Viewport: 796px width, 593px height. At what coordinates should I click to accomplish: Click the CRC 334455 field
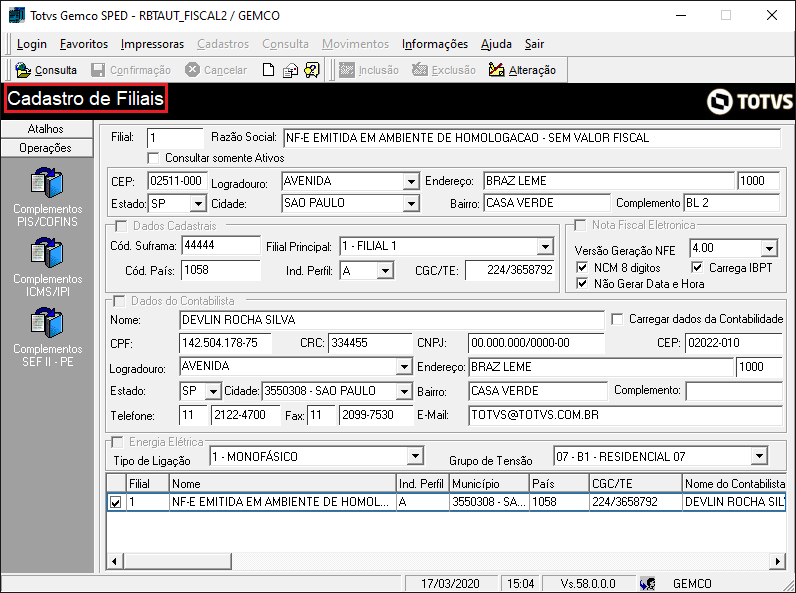(x=370, y=343)
